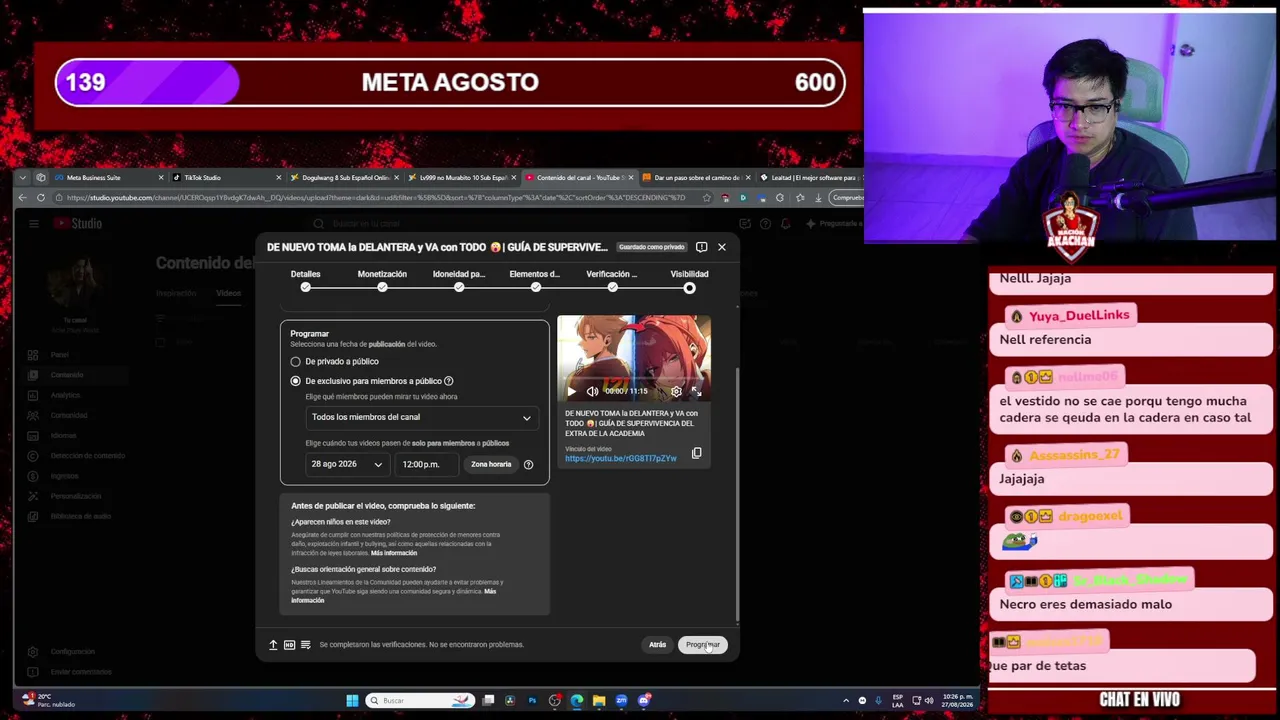Expand the preview to fullscreen
Screen dimensions: 1280x720
click(x=696, y=391)
